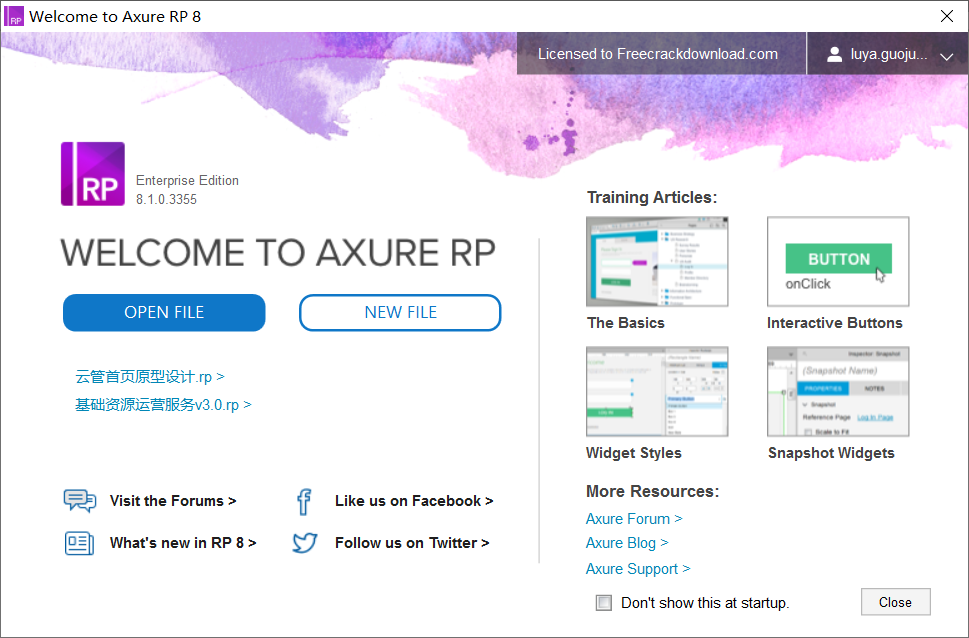The width and height of the screenshot is (969, 638).
Task: Open the Like us on Facebook link
Action: coord(414,501)
